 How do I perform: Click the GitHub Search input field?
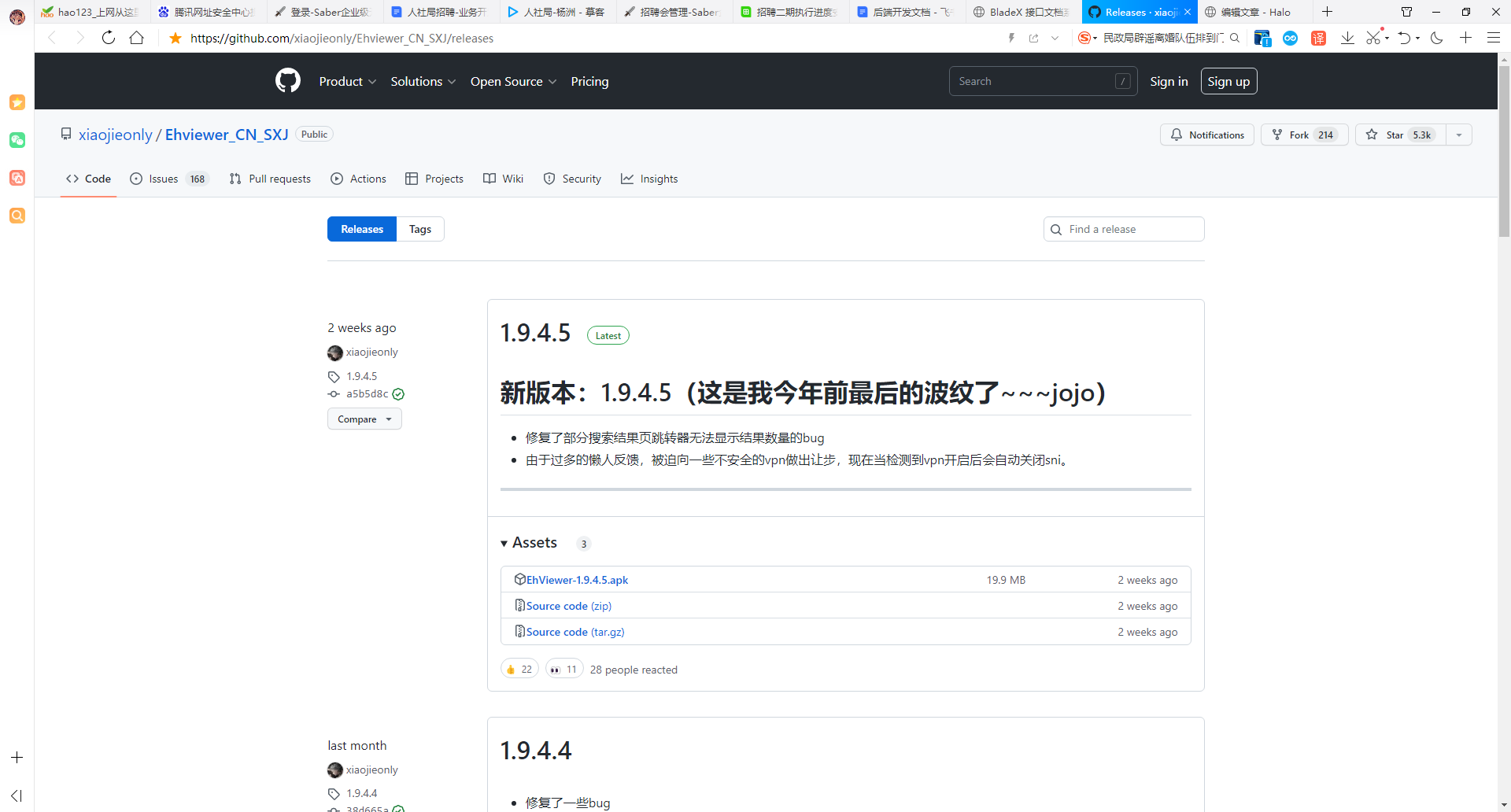[x=1043, y=81]
